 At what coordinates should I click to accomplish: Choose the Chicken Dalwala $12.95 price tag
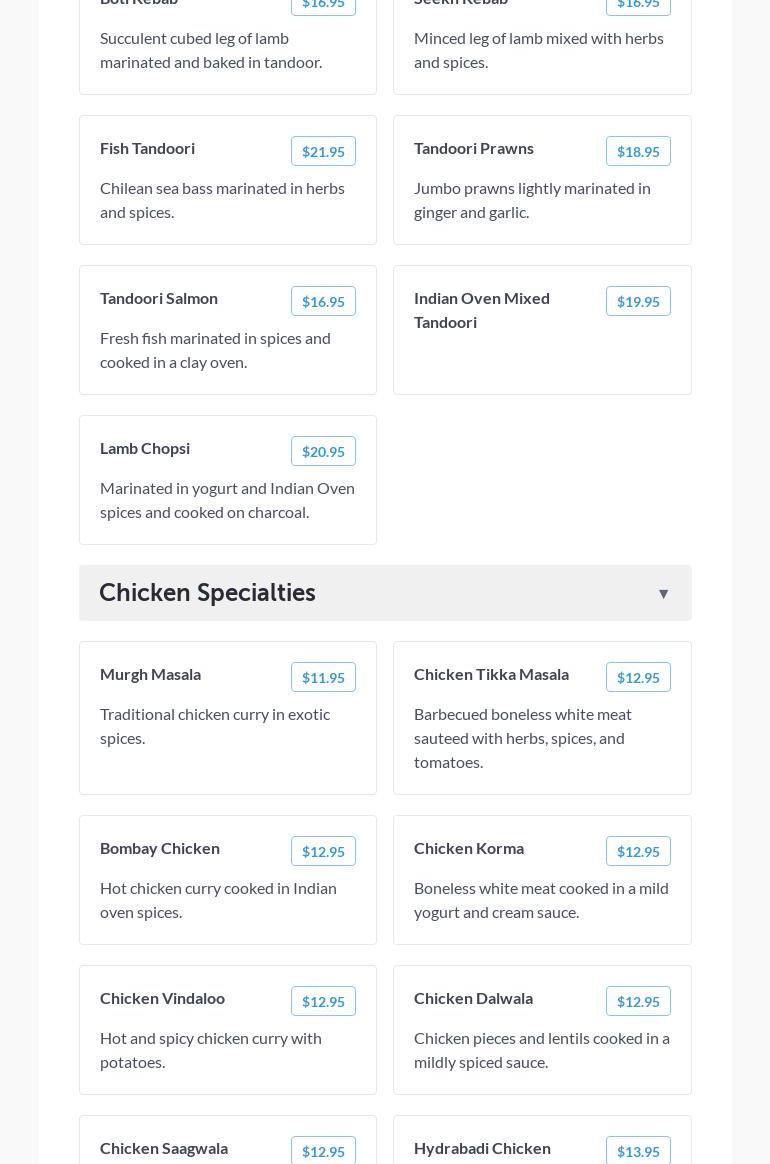tap(638, 1002)
